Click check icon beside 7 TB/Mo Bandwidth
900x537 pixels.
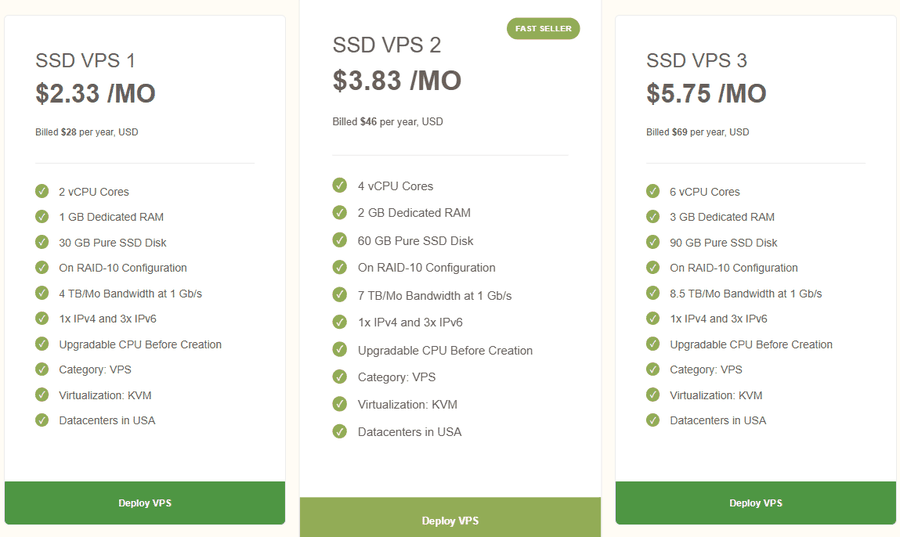click(x=340, y=295)
